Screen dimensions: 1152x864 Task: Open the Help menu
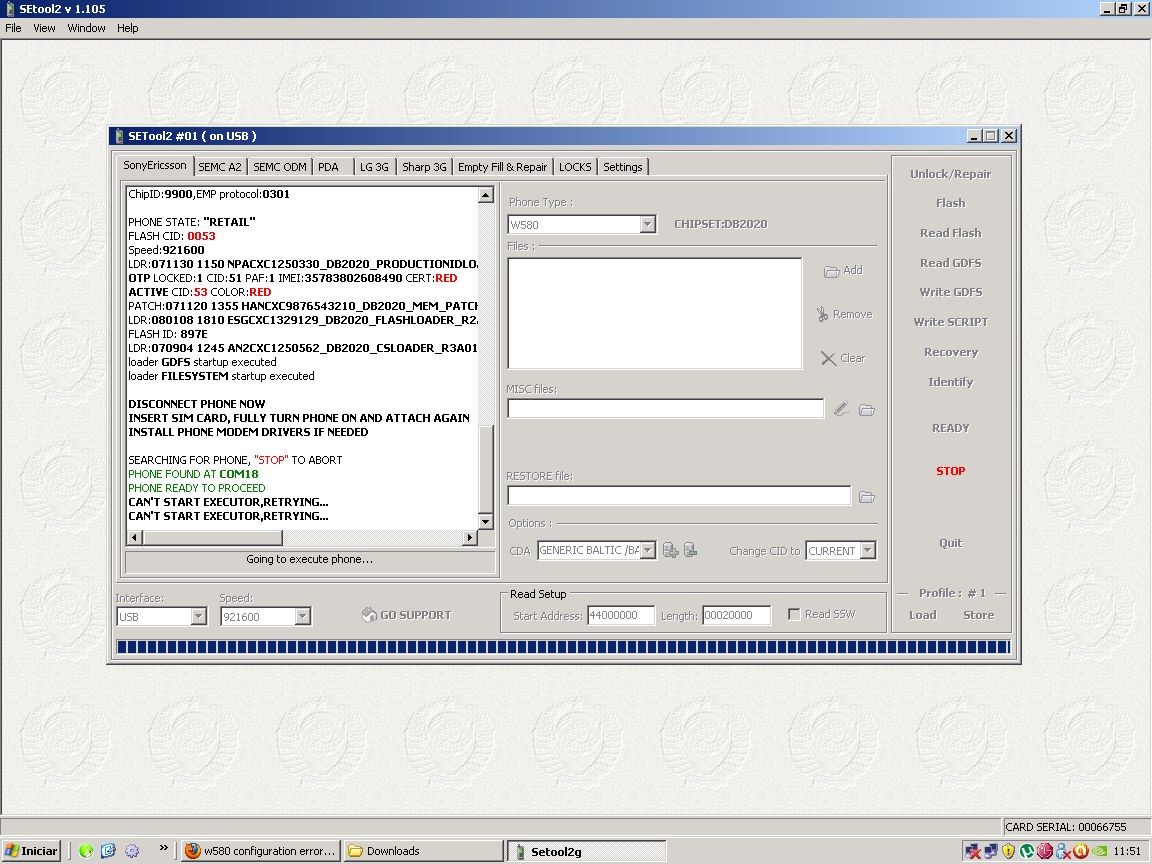[x=128, y=28]
